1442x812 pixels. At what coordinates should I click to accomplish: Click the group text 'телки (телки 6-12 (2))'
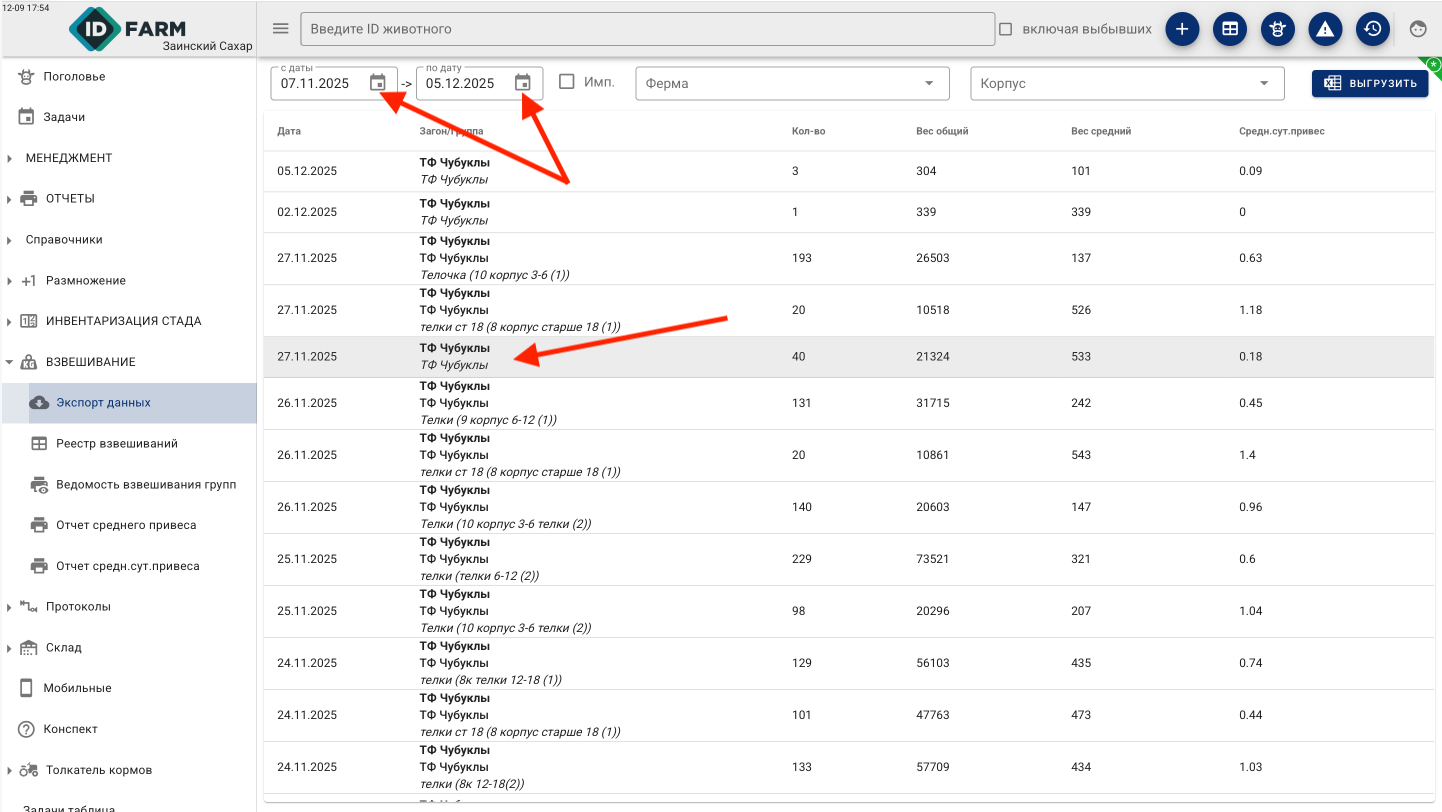[x=480, y=576]
